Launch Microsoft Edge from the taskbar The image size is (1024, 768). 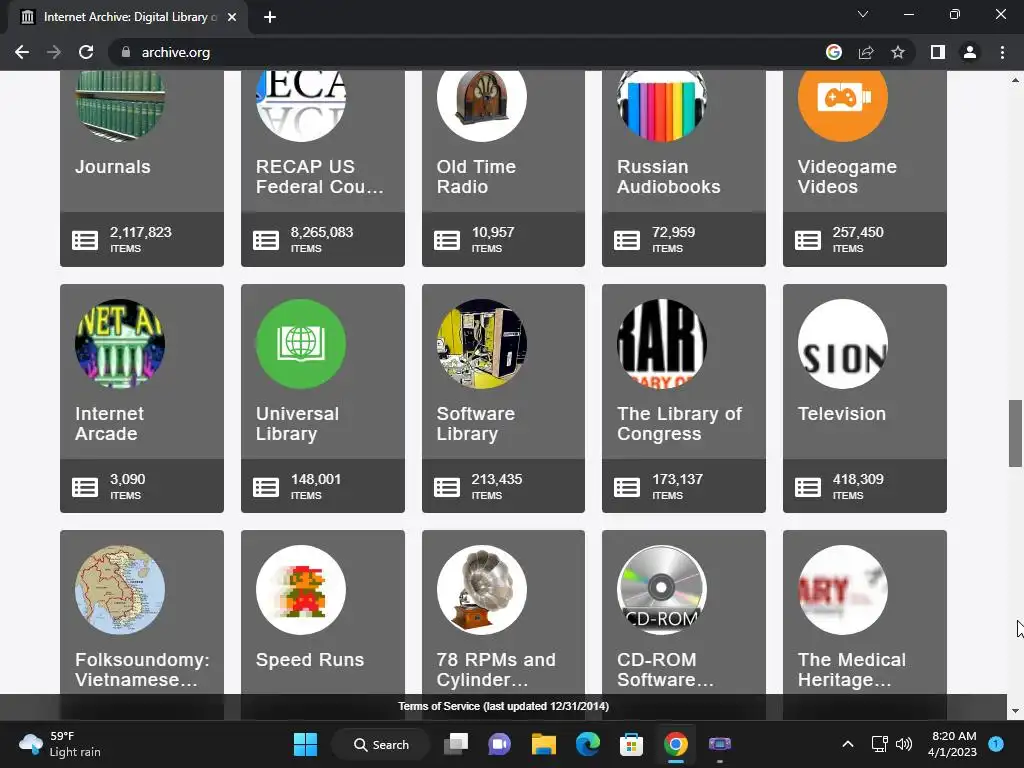click(x=588, y=744)
